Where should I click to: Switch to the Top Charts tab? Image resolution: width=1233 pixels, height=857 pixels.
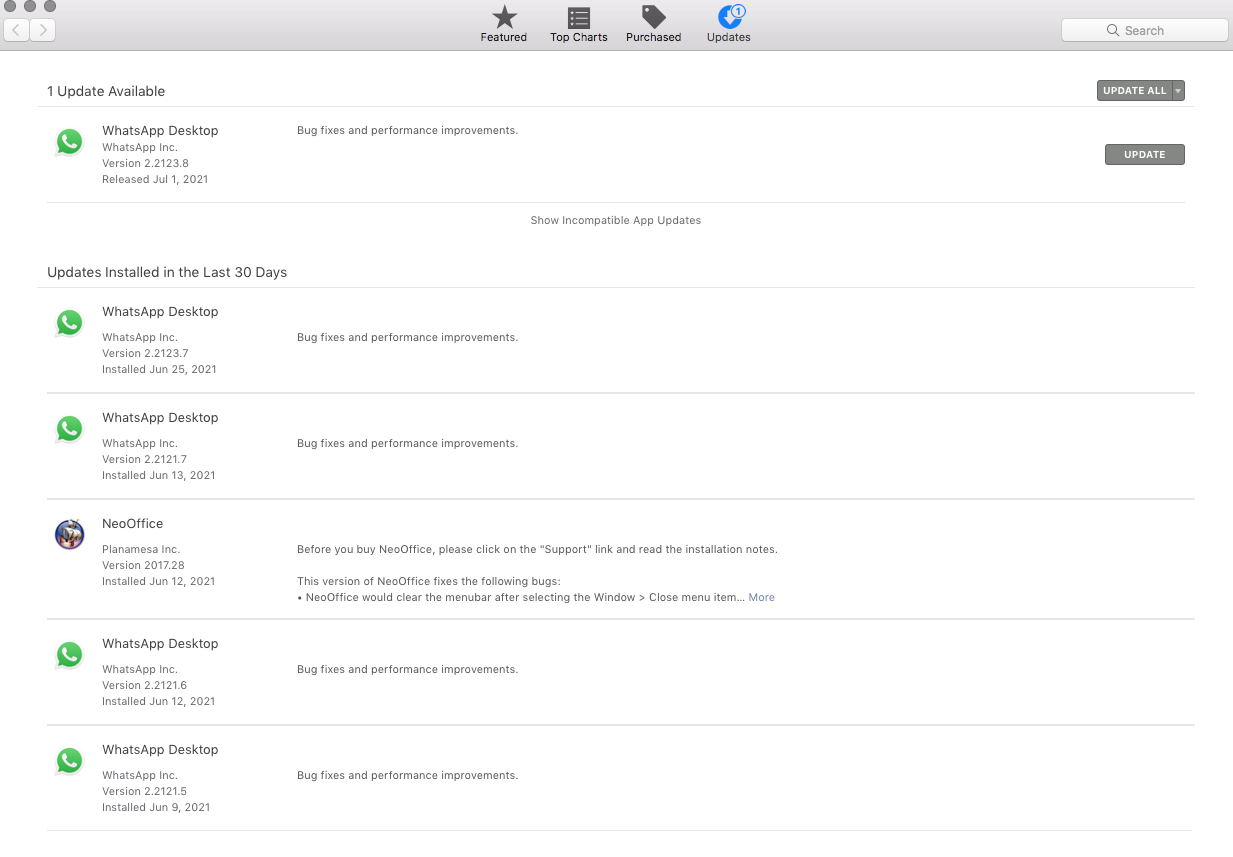pyautogui.click(x=578, y=24)
